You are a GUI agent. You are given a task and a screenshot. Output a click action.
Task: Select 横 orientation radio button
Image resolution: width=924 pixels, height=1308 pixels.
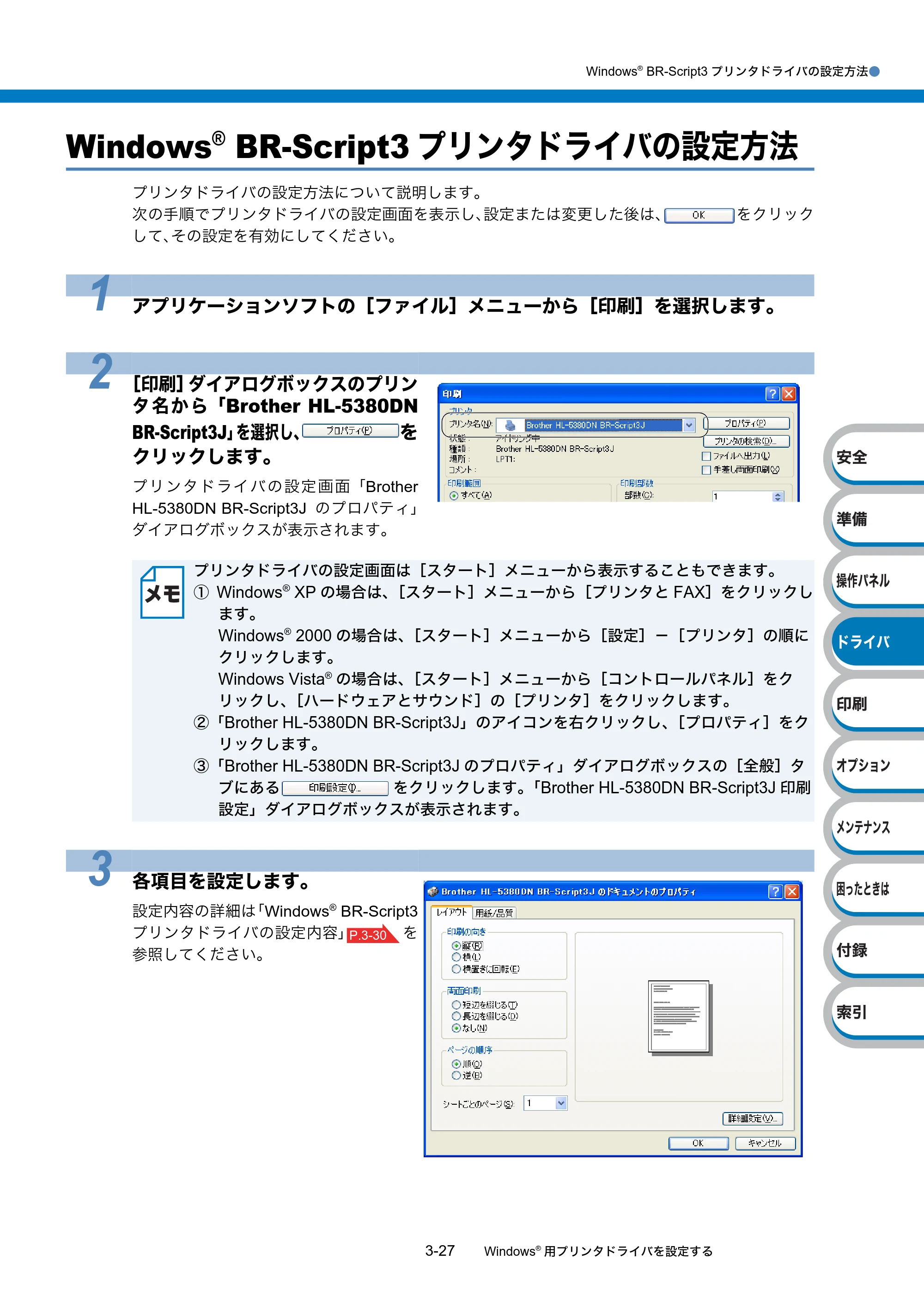[456, 957]
